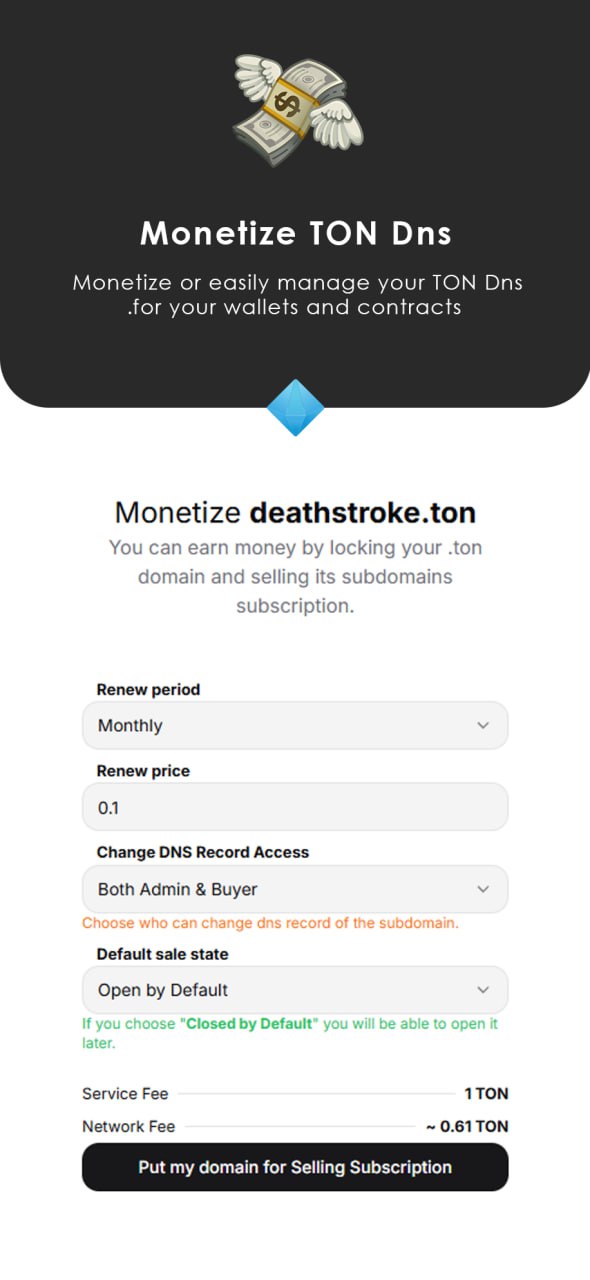Viewport: 590px width, 1280px height.
Task: Click the flying money emoji icon
Action: coord(295,110)
